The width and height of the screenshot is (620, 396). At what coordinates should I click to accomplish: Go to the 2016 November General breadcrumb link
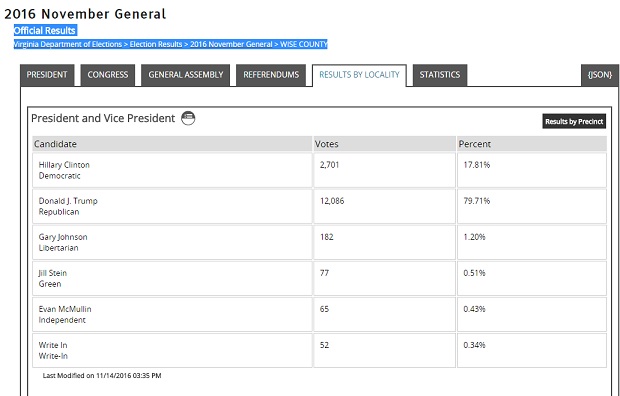click(231, 44)
